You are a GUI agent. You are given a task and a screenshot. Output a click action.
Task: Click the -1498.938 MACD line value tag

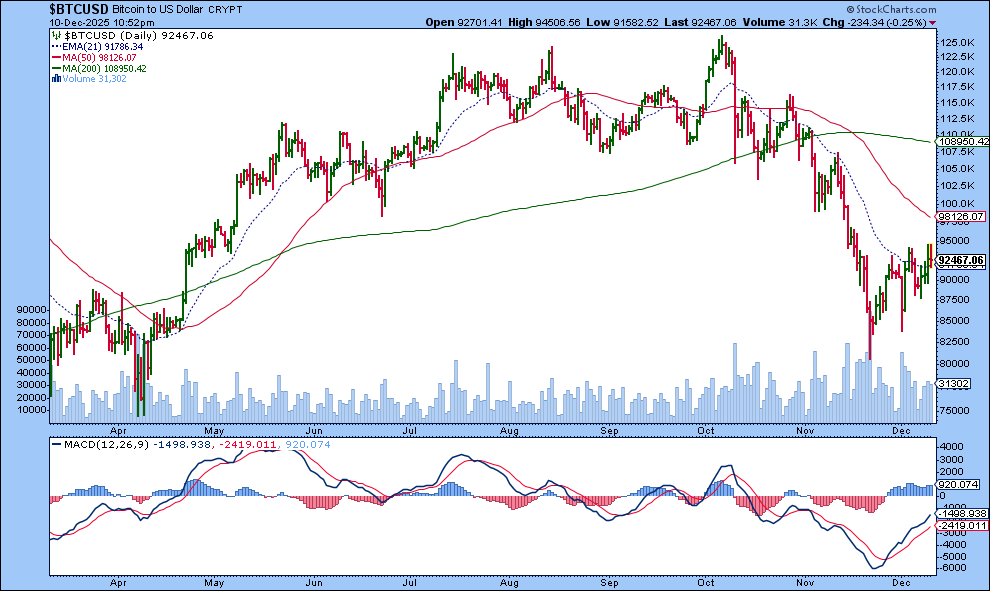(960, 513)
